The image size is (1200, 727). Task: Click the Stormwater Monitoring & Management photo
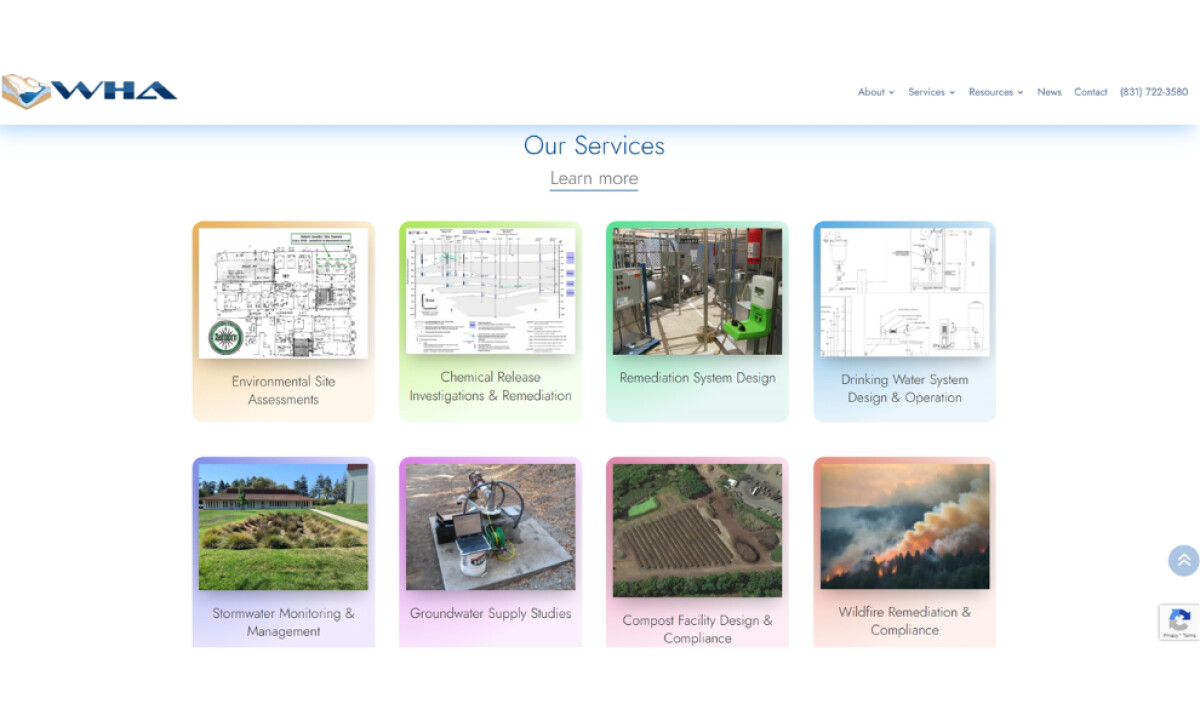click(x=283, y=527)
